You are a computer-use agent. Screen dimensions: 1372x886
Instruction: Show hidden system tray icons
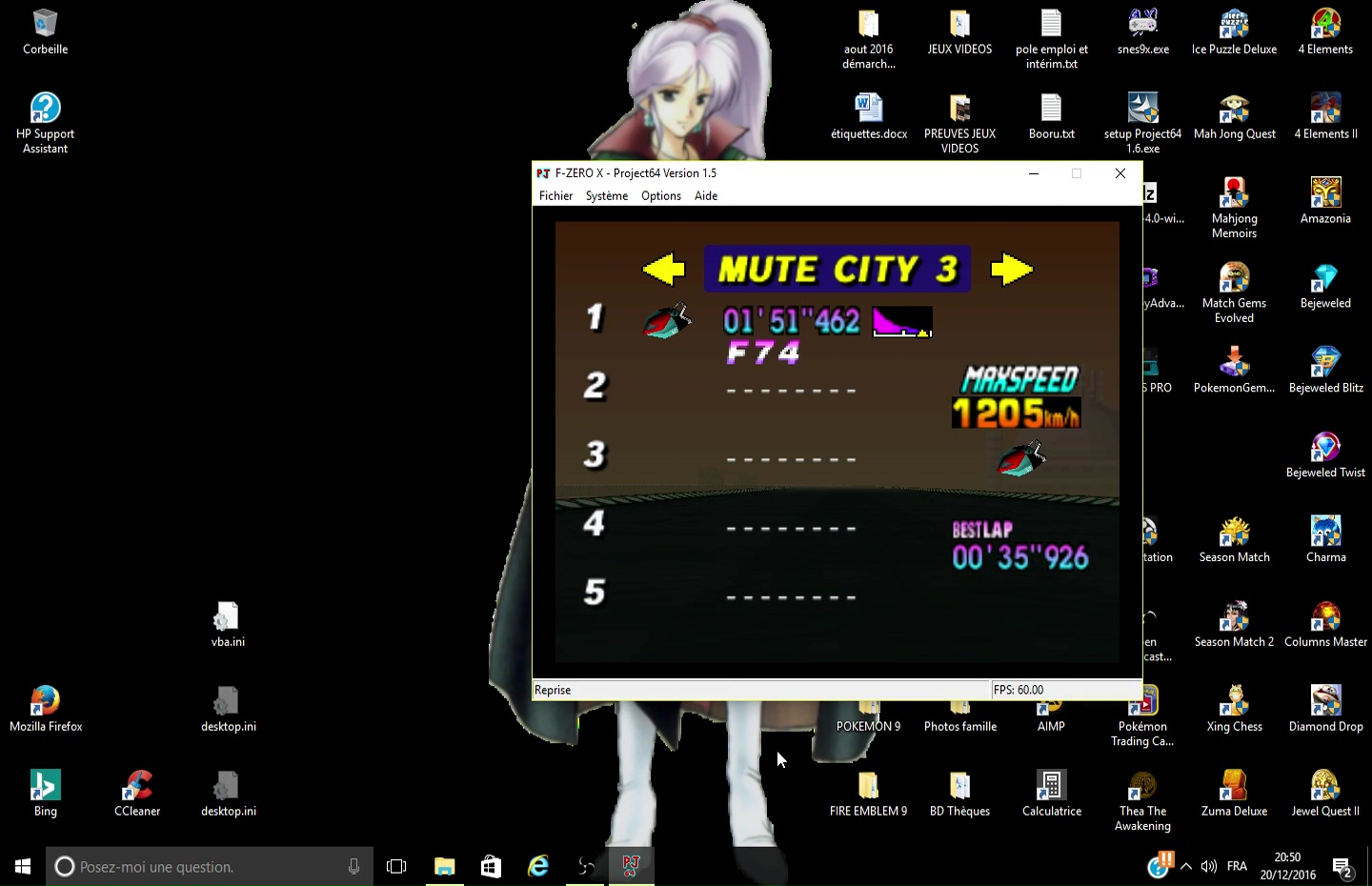click(1186, 866)
